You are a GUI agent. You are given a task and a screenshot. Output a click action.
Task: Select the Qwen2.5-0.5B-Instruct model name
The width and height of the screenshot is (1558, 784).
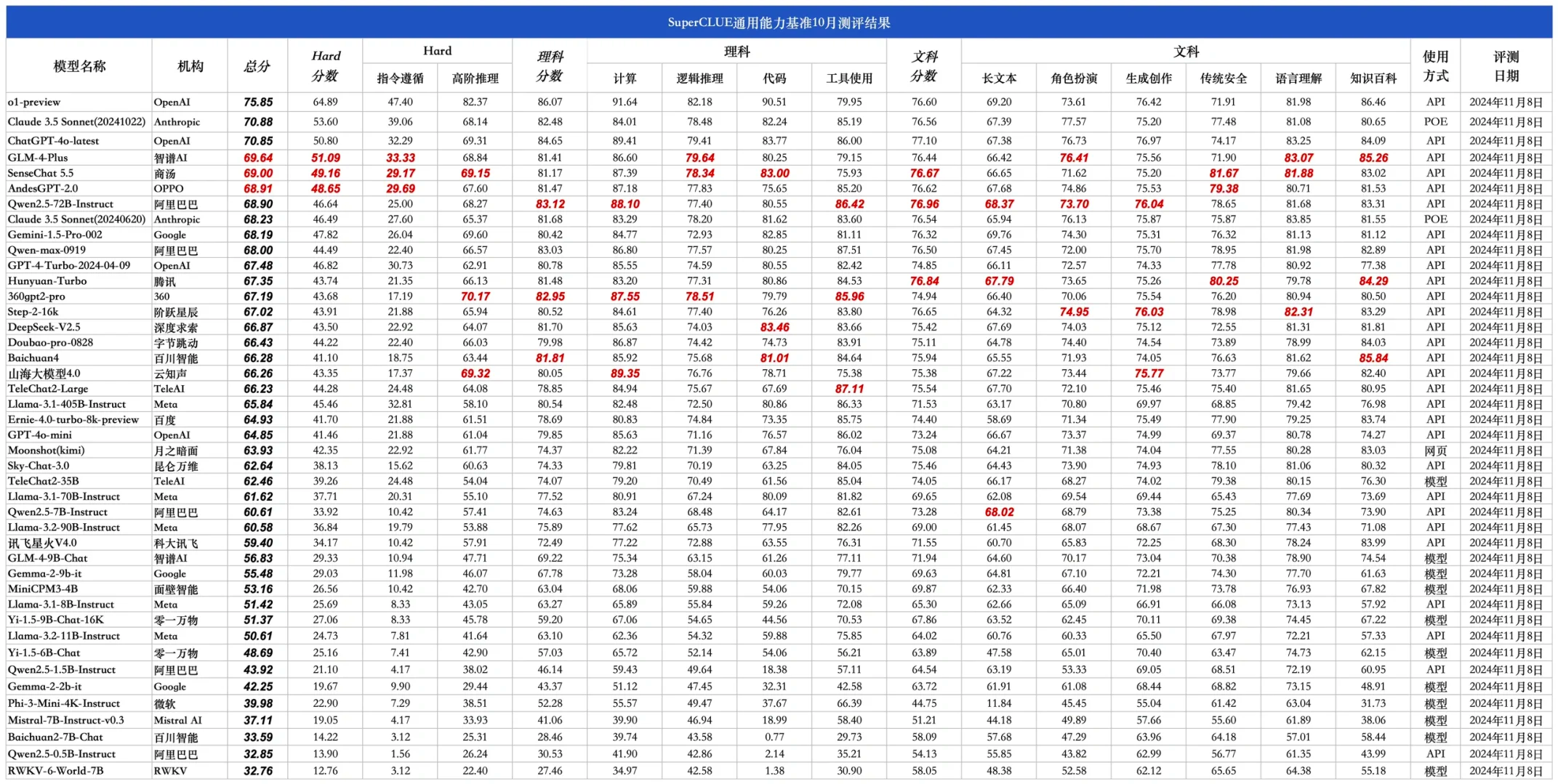62,754
